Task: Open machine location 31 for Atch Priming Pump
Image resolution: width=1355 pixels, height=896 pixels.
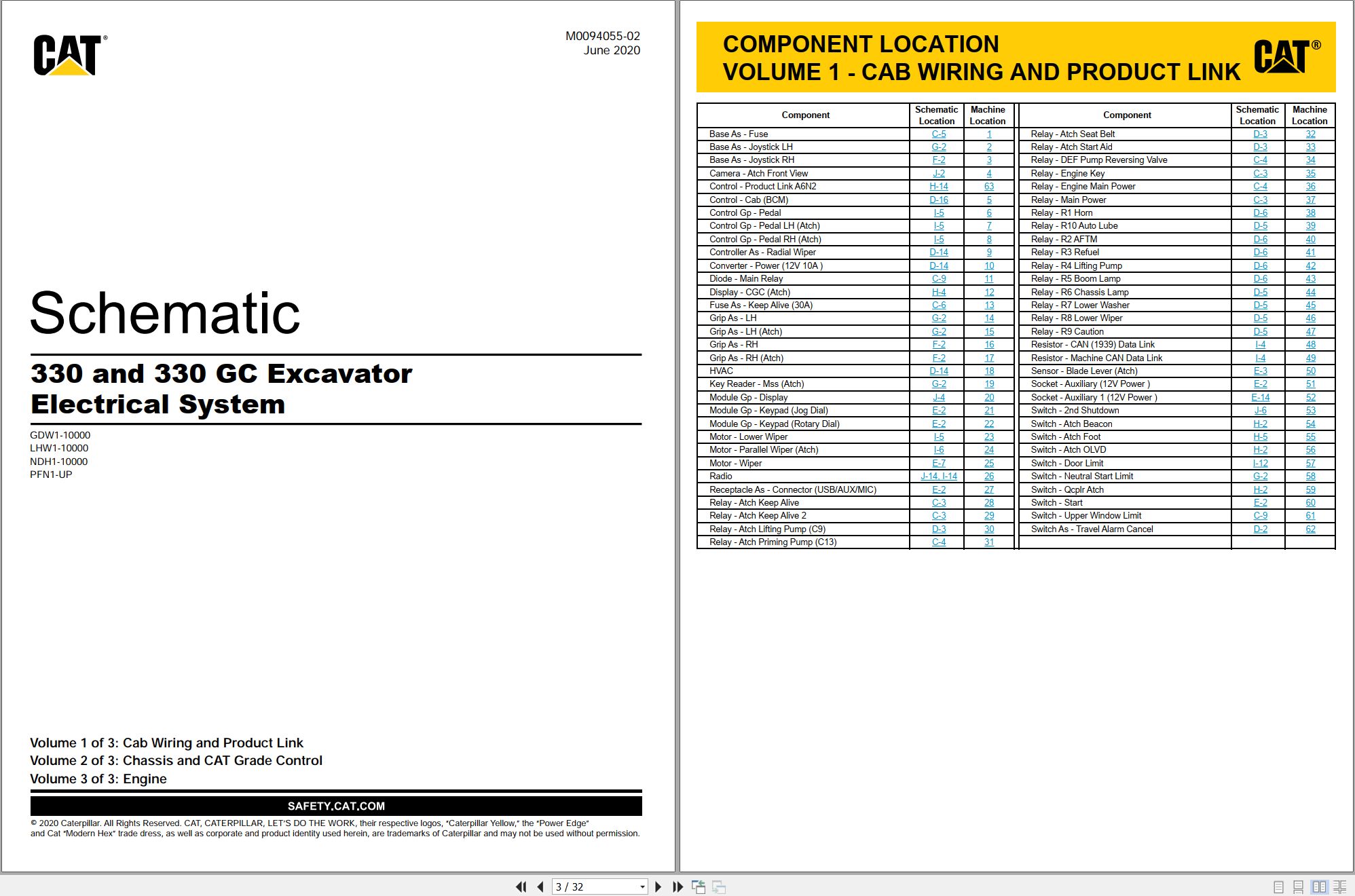Action: [x=988, y=542]
